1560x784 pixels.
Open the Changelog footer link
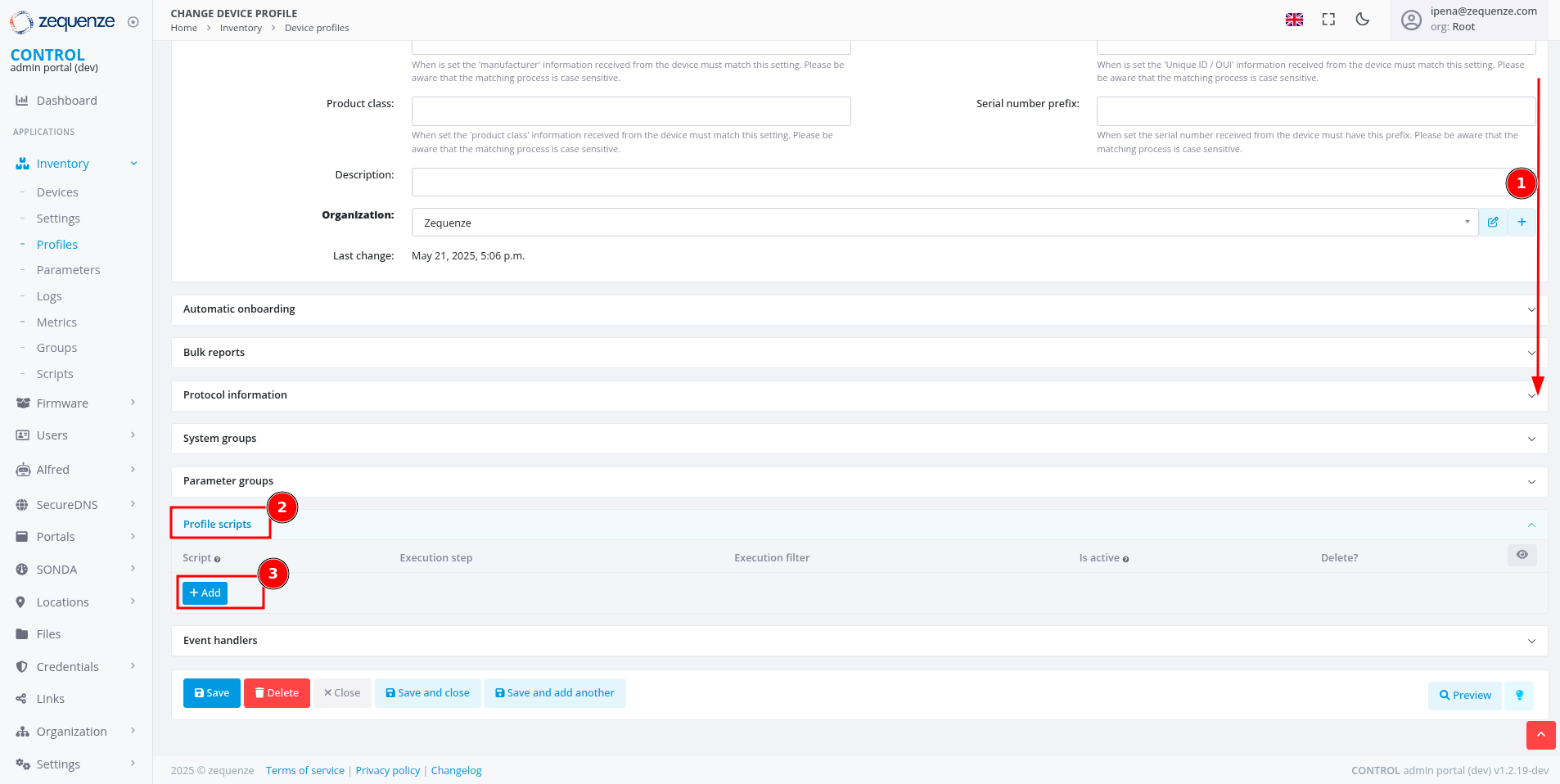456,771
